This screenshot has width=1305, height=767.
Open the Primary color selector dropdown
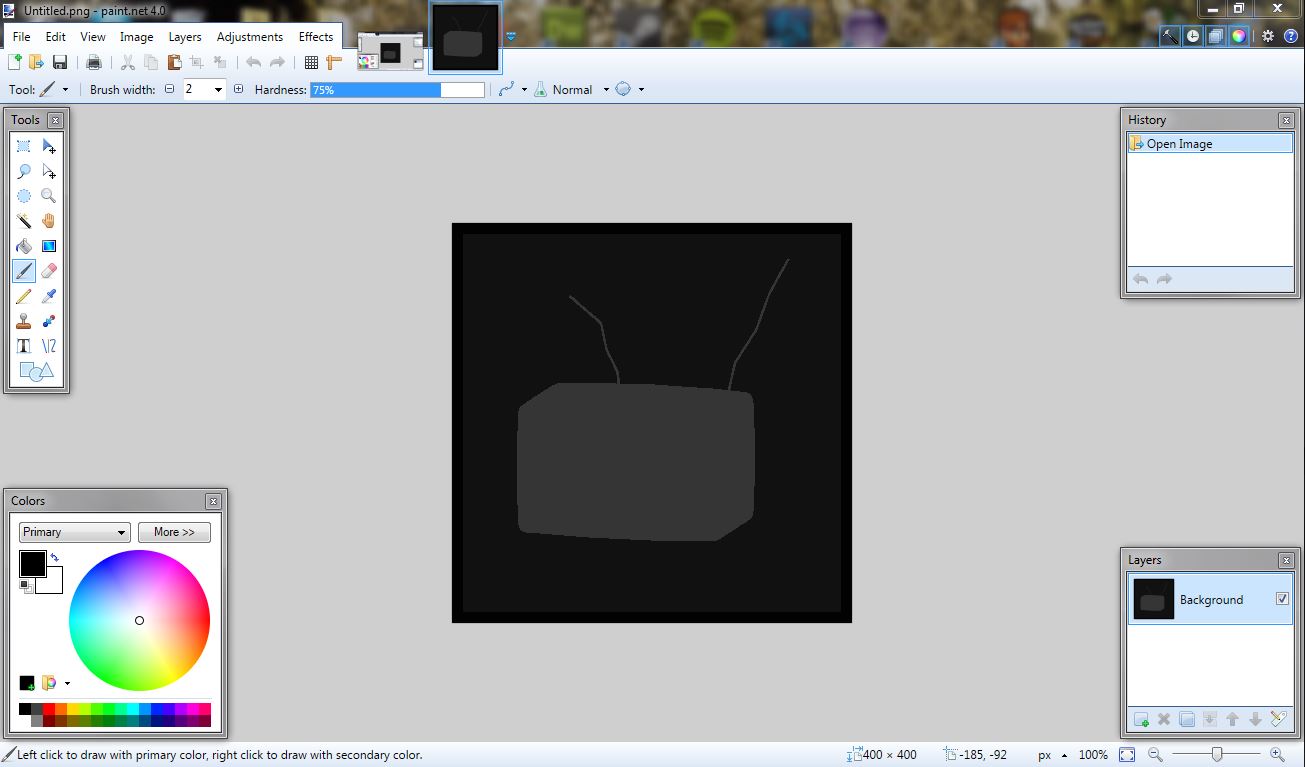point(74,532)
